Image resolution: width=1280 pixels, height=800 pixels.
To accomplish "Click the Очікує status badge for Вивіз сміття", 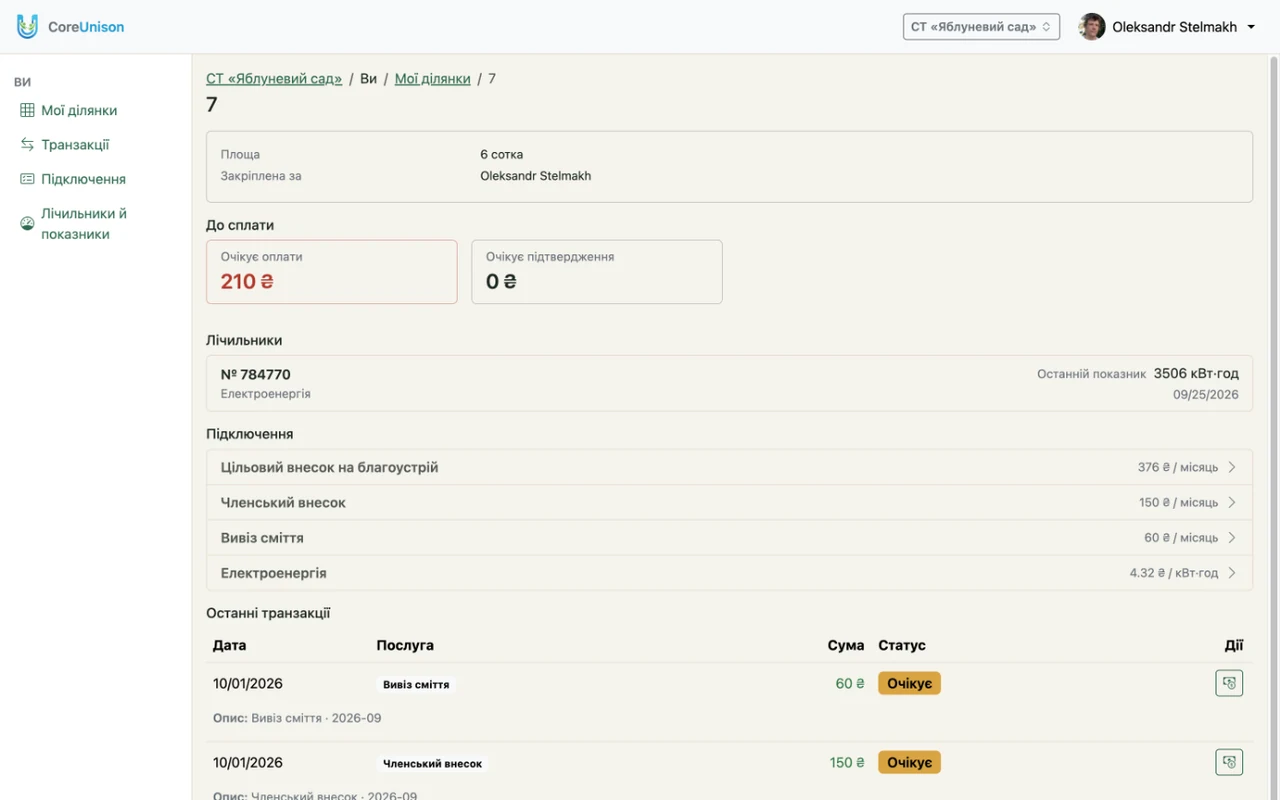I will pyautogui.click(x=909, y=683).
